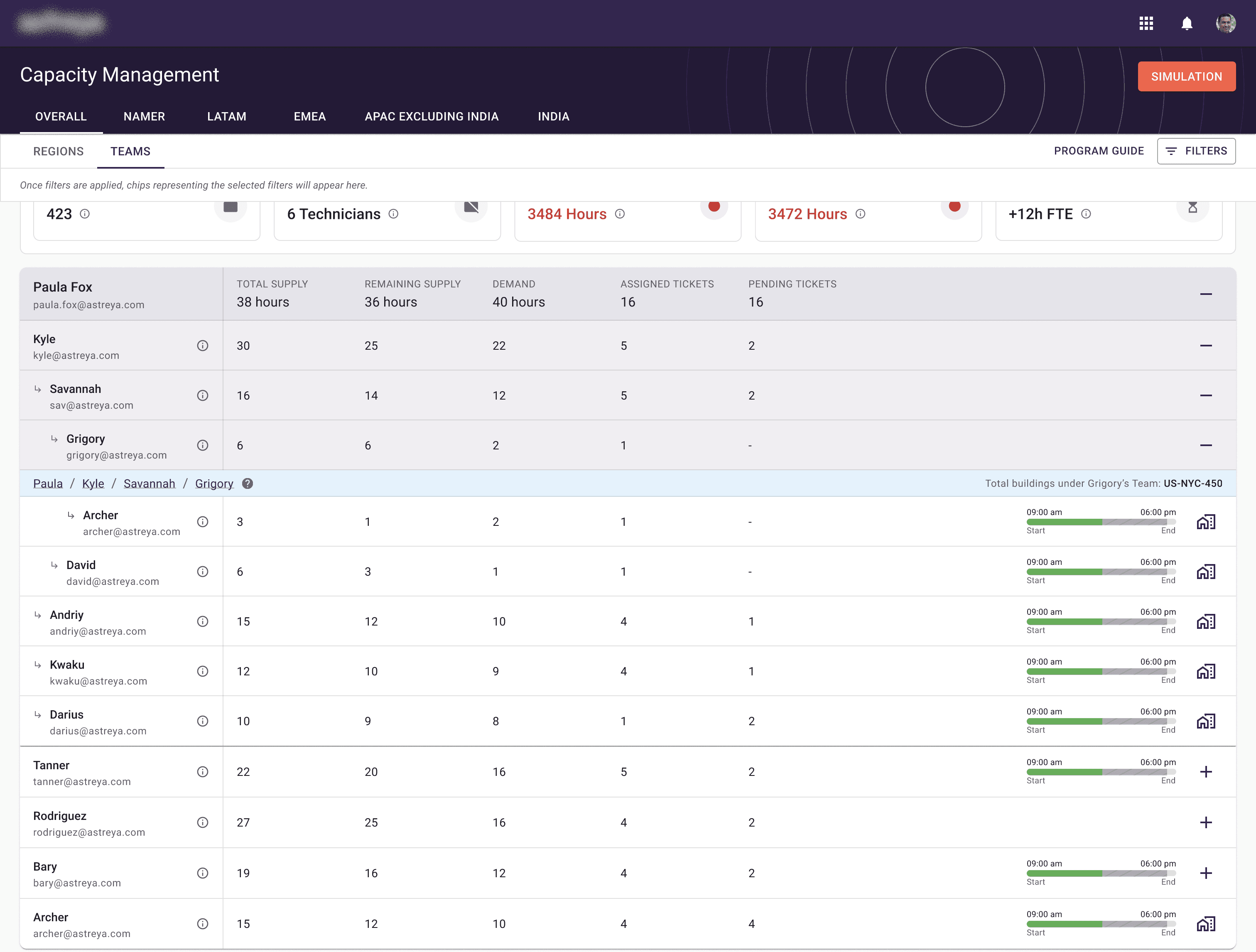The height and width of the screenshot is (952, 1256).
Task: Expand the Tanner row
Action: tap(1205, 772)
